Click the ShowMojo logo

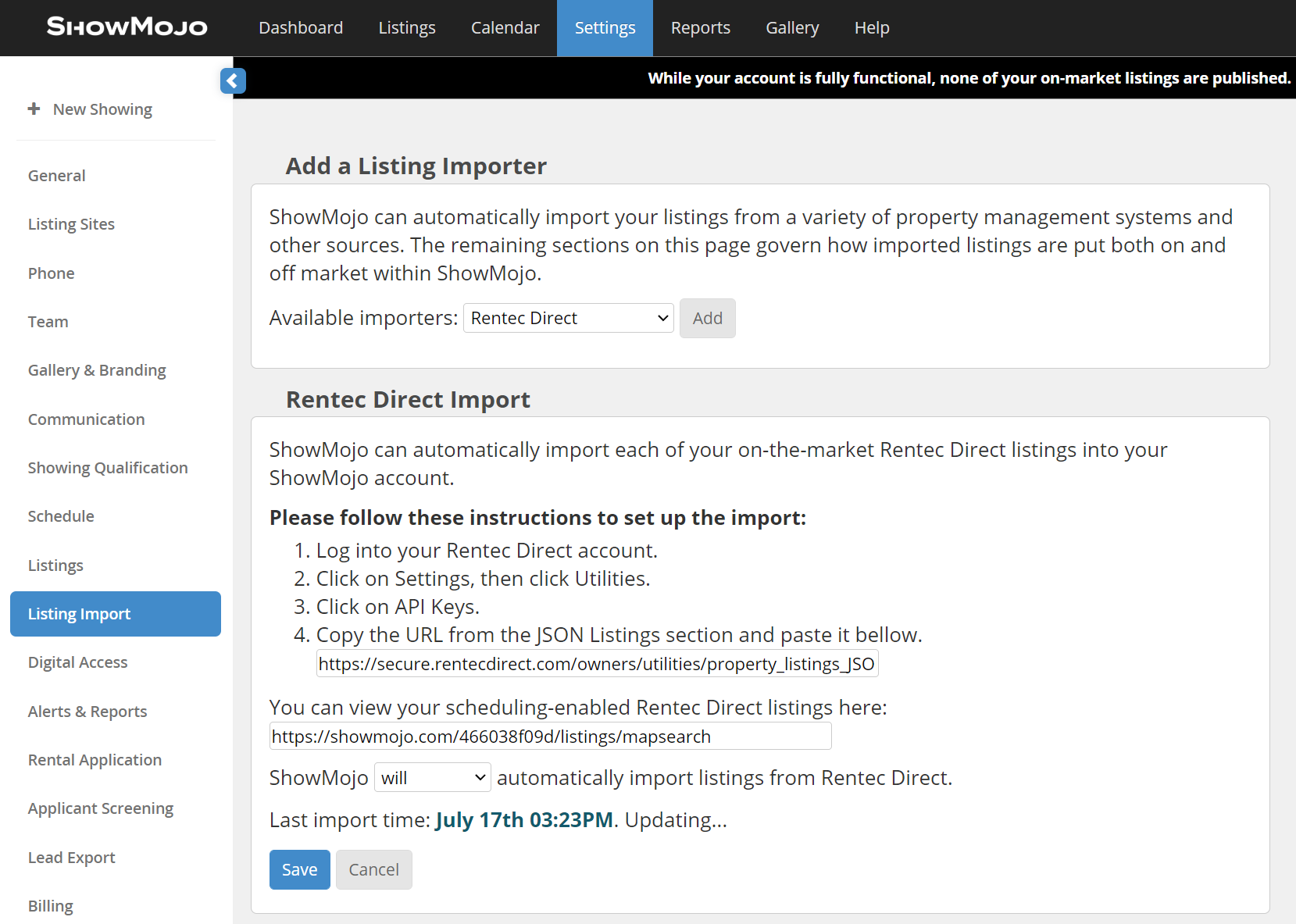pos(127,27)
